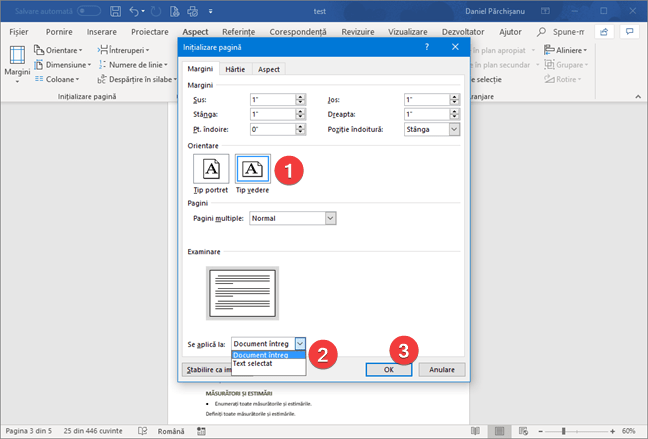Viewport: 648px width, 439px height.
Task: Open the Customize Quick Access Toolbar arrow
Action: pyautogui.click(x=210, y=12)
